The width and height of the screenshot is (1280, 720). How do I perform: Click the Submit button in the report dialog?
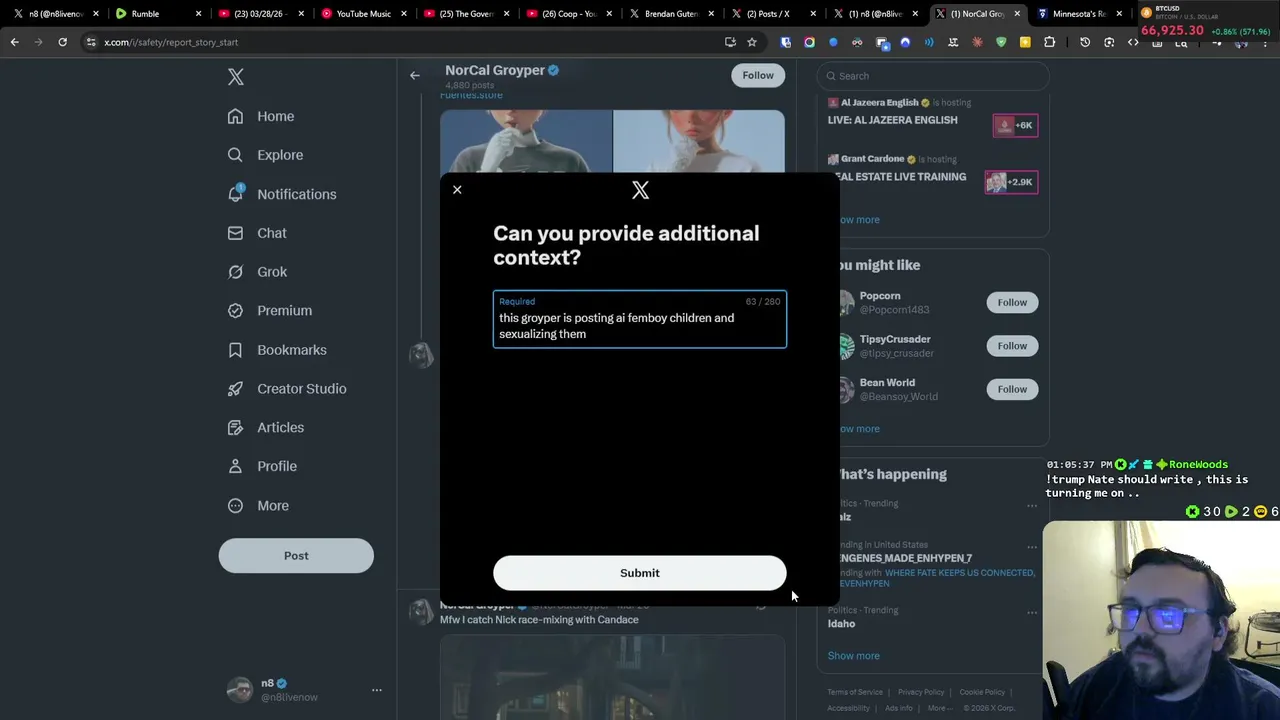pyautogui.click(x=640, y=573)
